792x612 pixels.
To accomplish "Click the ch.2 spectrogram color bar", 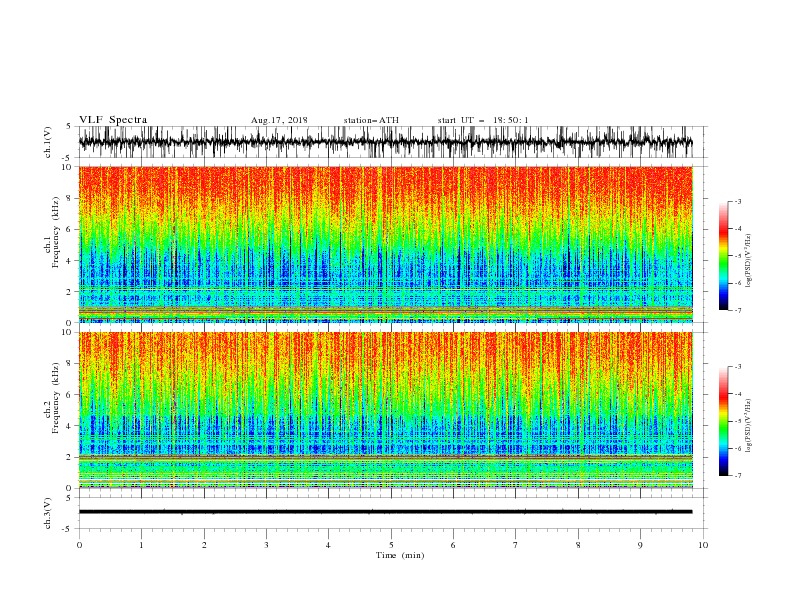I will [x=723, y=421].
